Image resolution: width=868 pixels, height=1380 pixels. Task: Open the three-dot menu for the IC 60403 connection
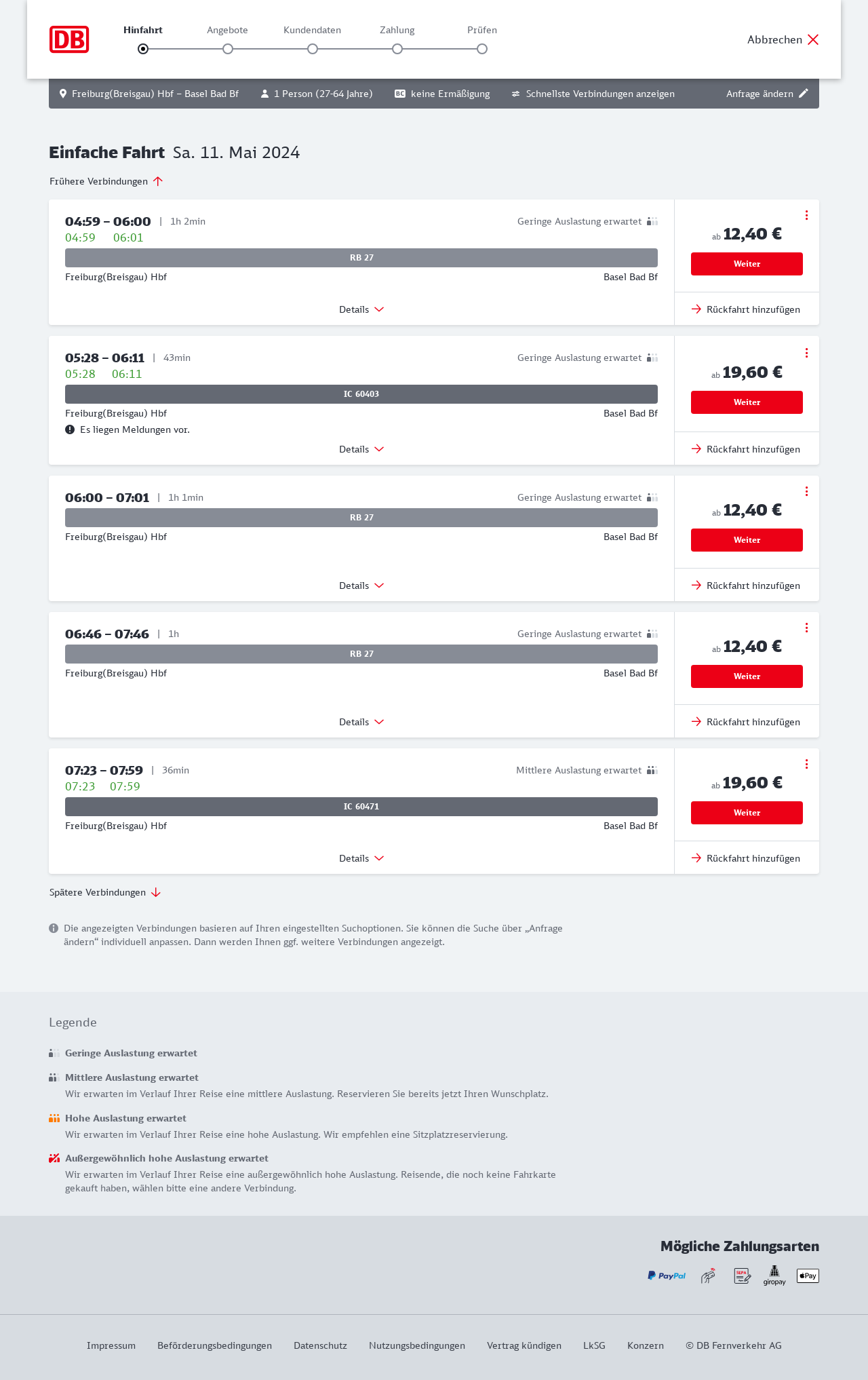point(806,353)
